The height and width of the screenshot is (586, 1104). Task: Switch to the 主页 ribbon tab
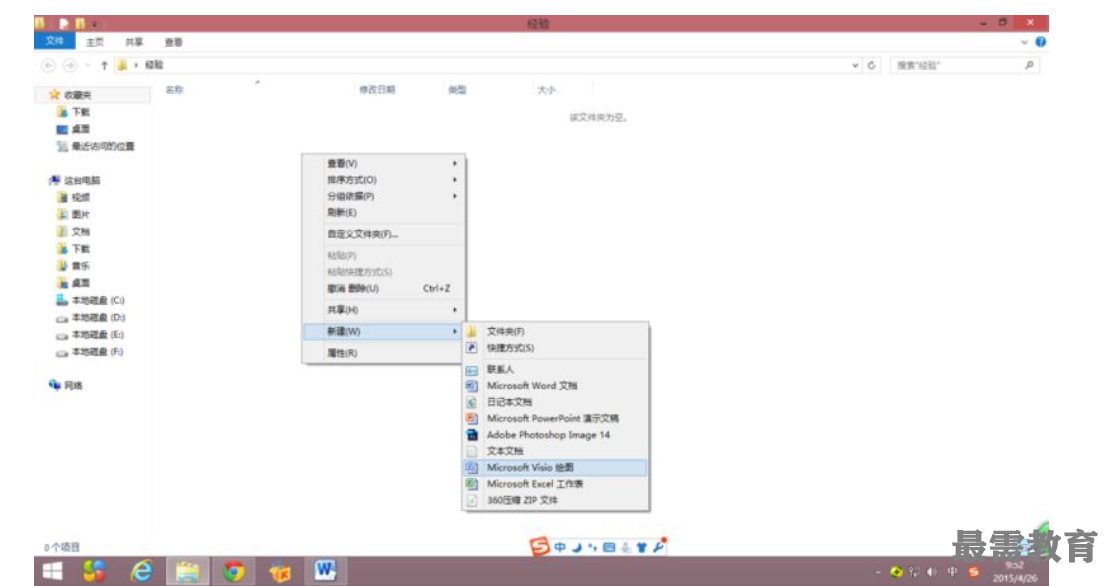pyautogui.click(x=94, y=42)
